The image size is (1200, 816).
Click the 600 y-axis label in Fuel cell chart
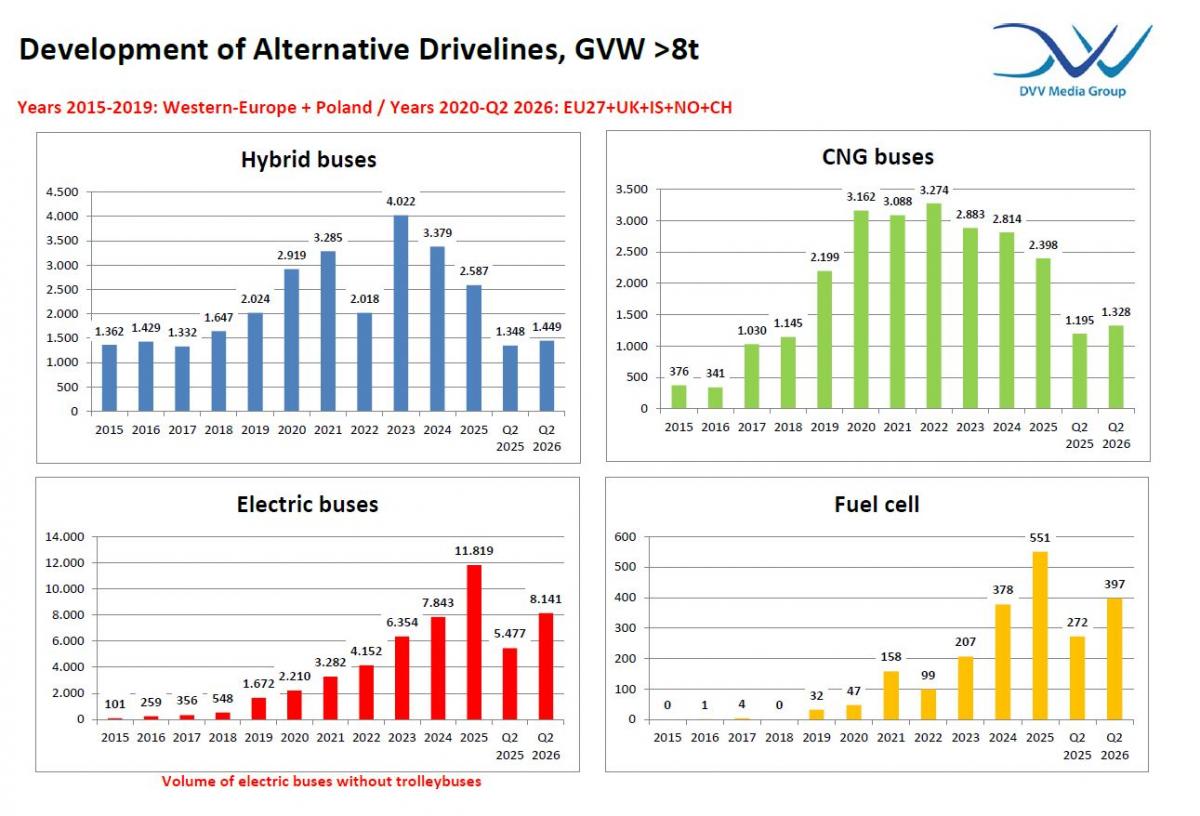tap(625, 537)
